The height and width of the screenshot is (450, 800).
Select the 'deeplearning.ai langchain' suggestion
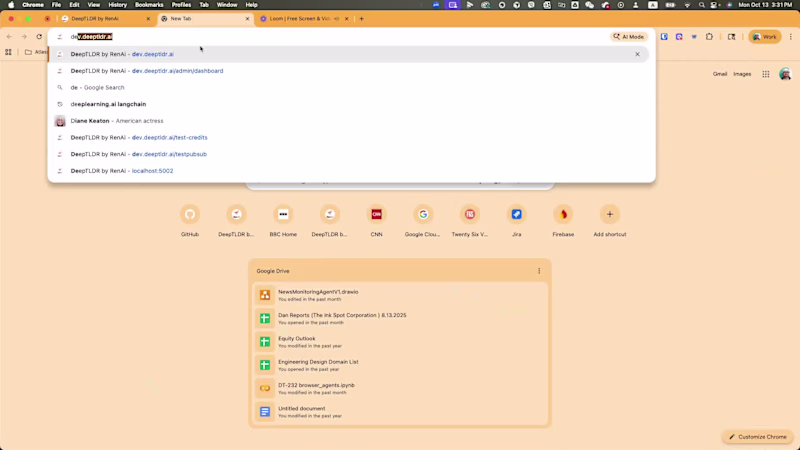(x=348, y=104)
